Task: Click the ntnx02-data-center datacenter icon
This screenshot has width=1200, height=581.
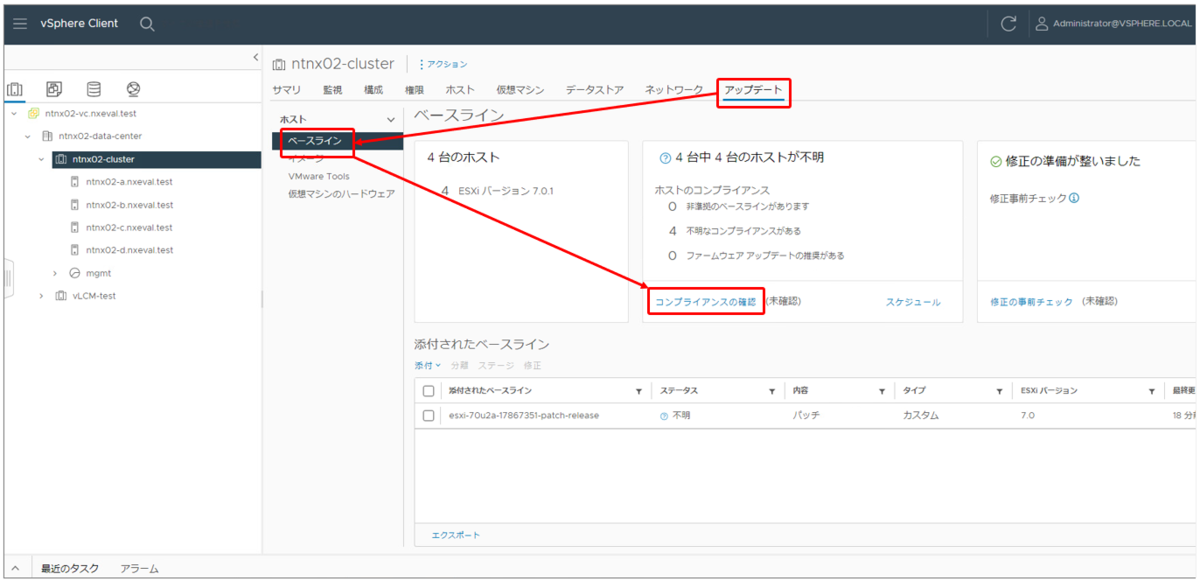Action: tap(47, 136)
